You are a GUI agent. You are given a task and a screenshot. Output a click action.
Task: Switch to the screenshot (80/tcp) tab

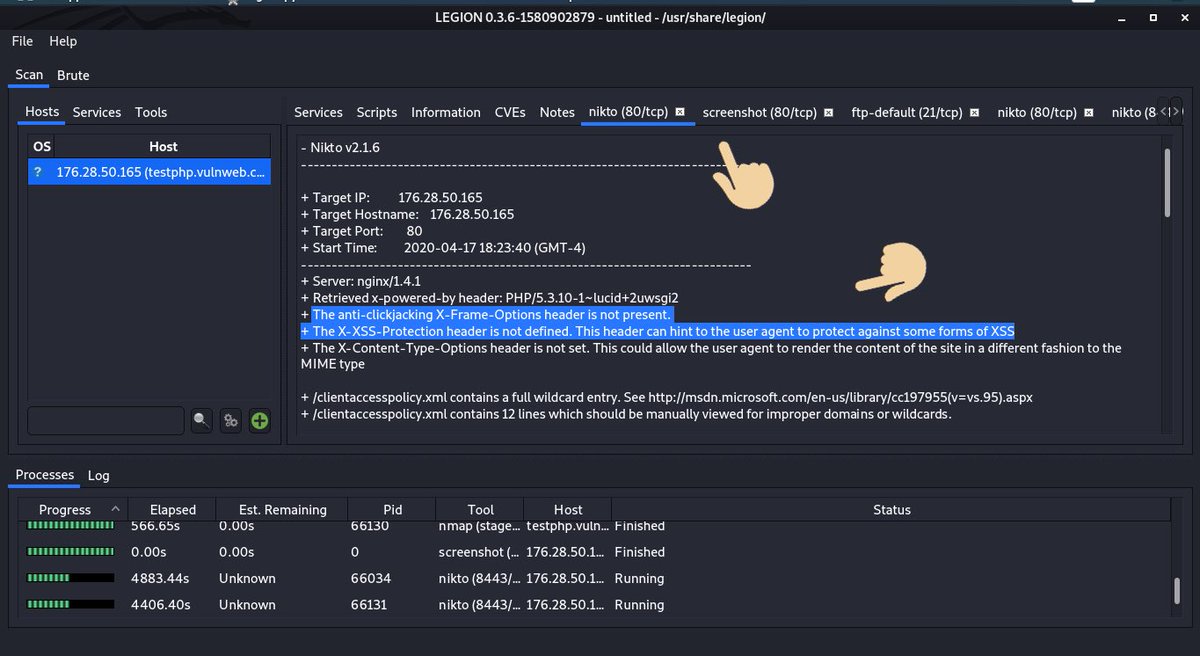tap(760, 112)
